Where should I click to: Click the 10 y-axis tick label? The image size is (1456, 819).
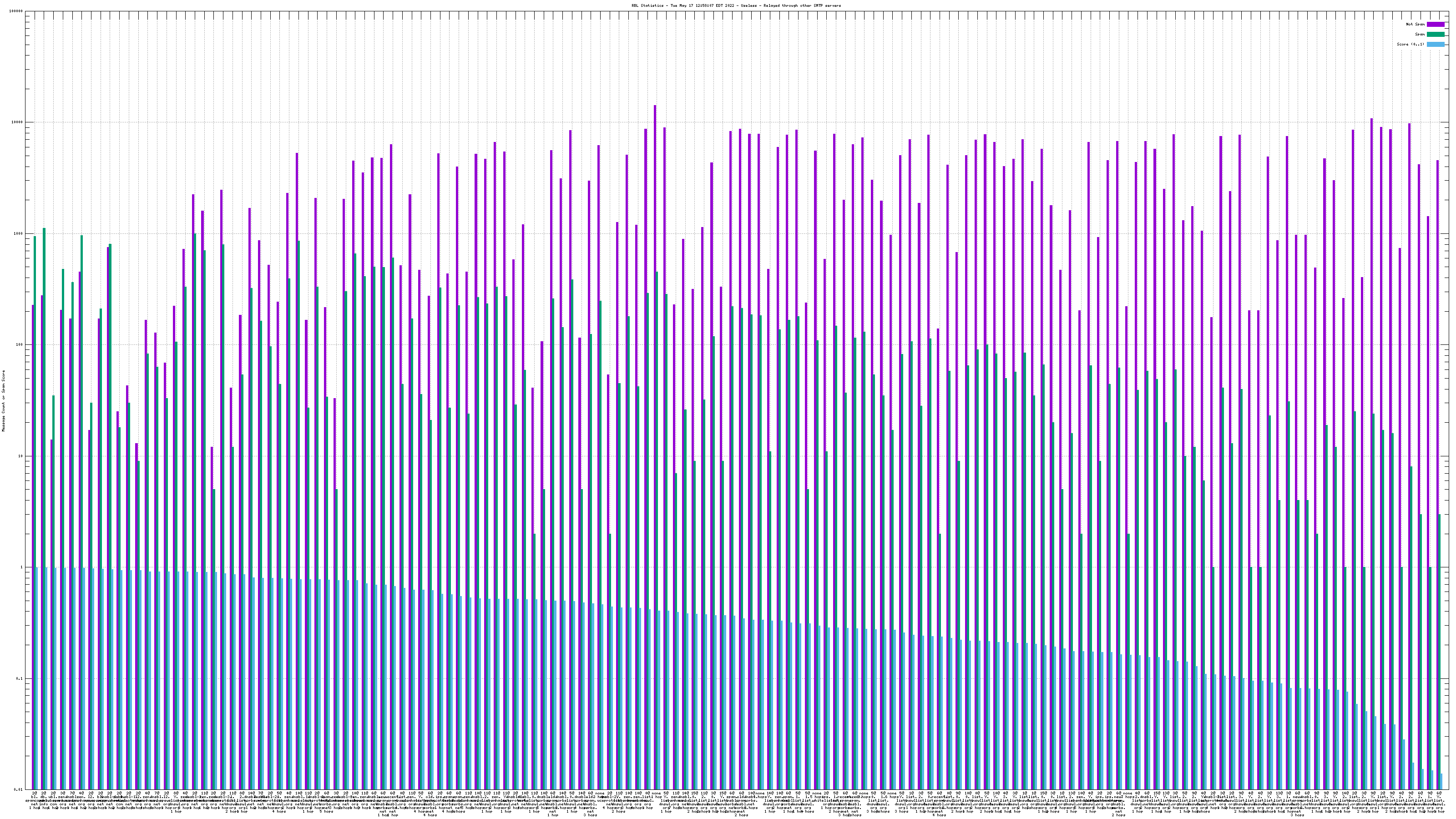point(20,456)
